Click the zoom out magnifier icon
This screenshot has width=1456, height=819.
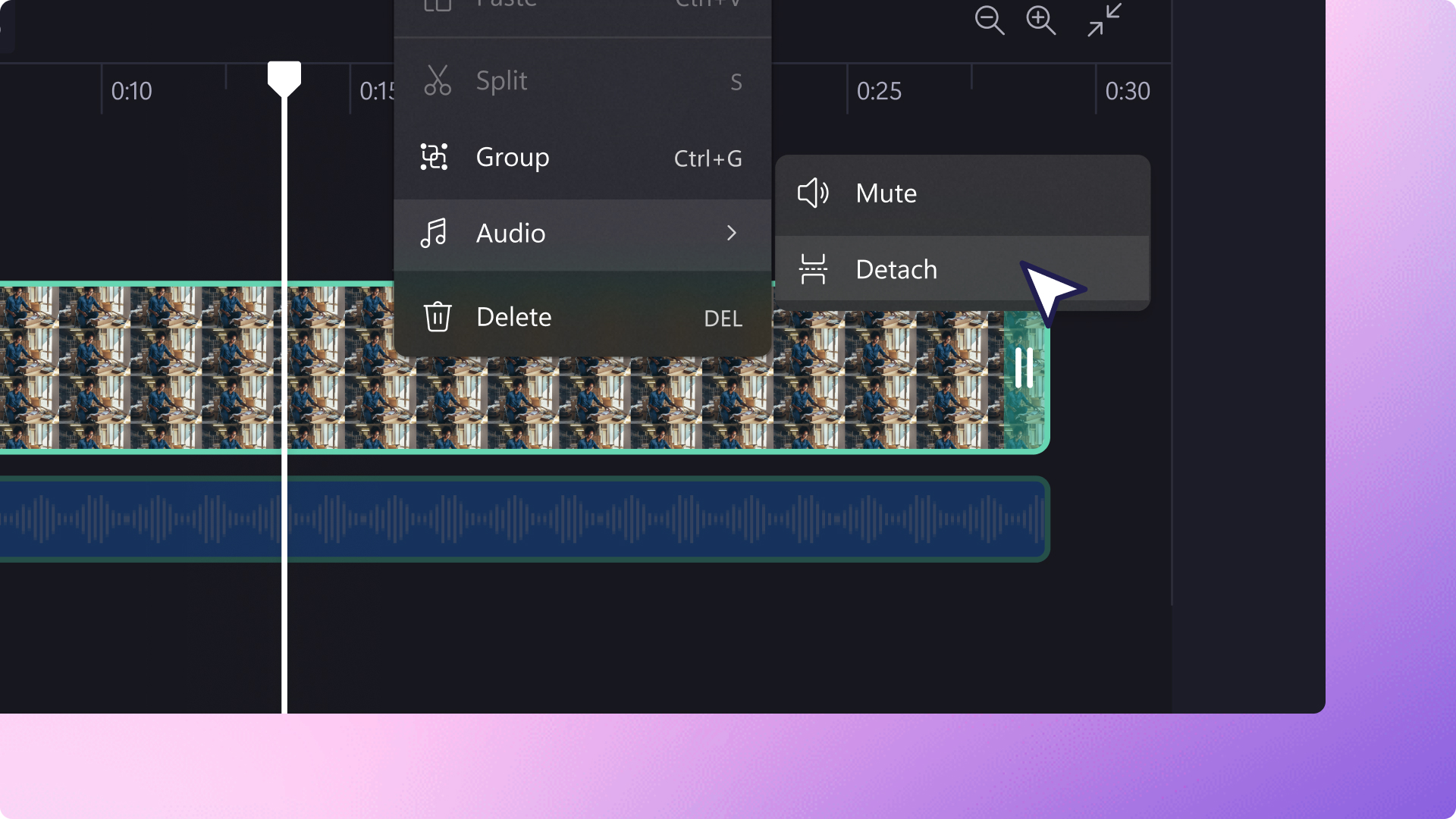coord(989,20)
